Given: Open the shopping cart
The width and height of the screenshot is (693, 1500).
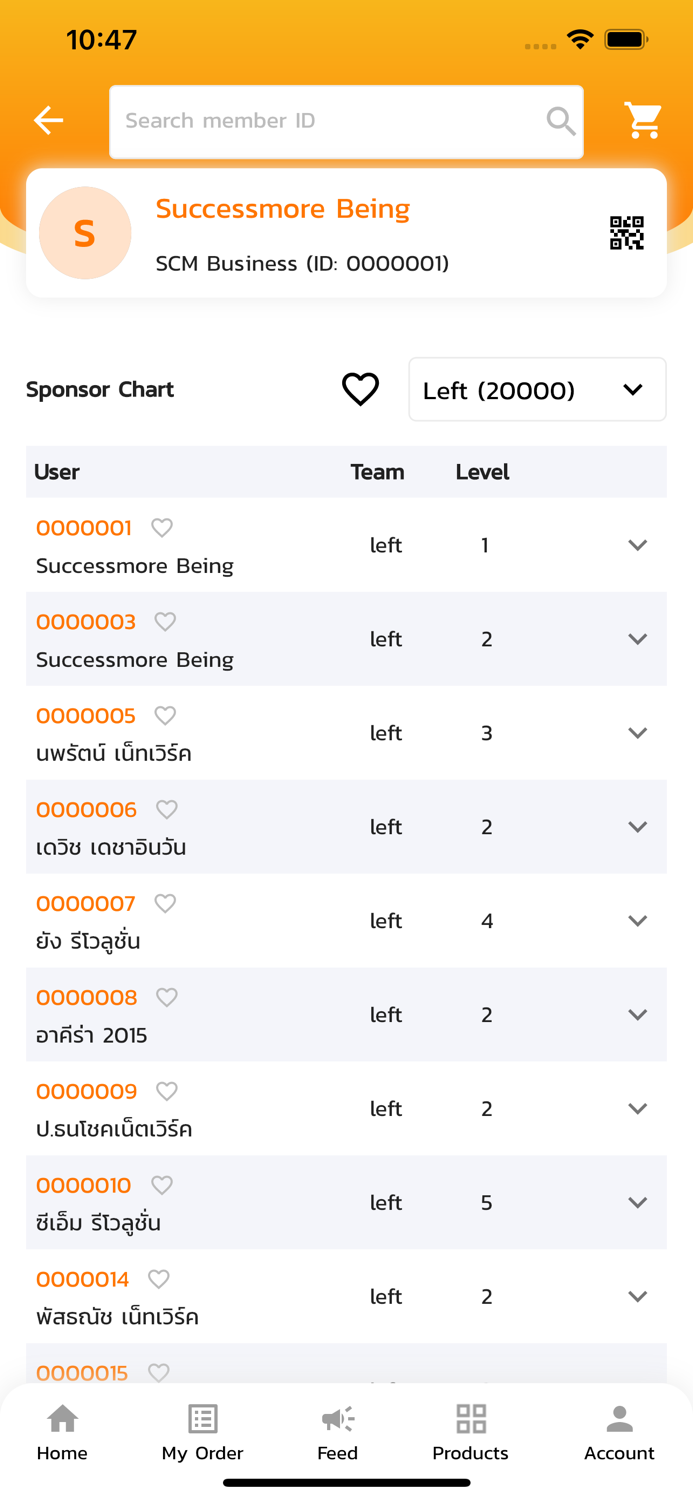Looking at the screenshot, I should click(643, 121).
